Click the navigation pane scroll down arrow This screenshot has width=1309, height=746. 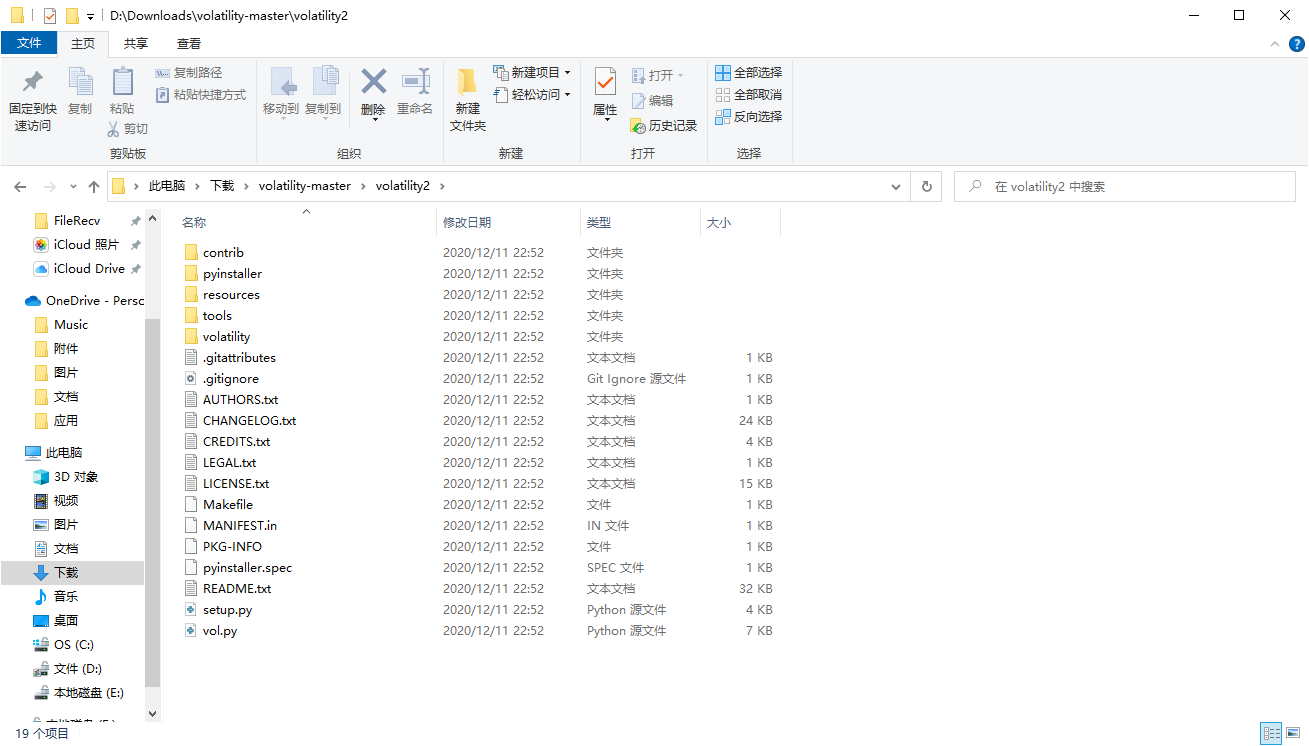pos(153,714)
